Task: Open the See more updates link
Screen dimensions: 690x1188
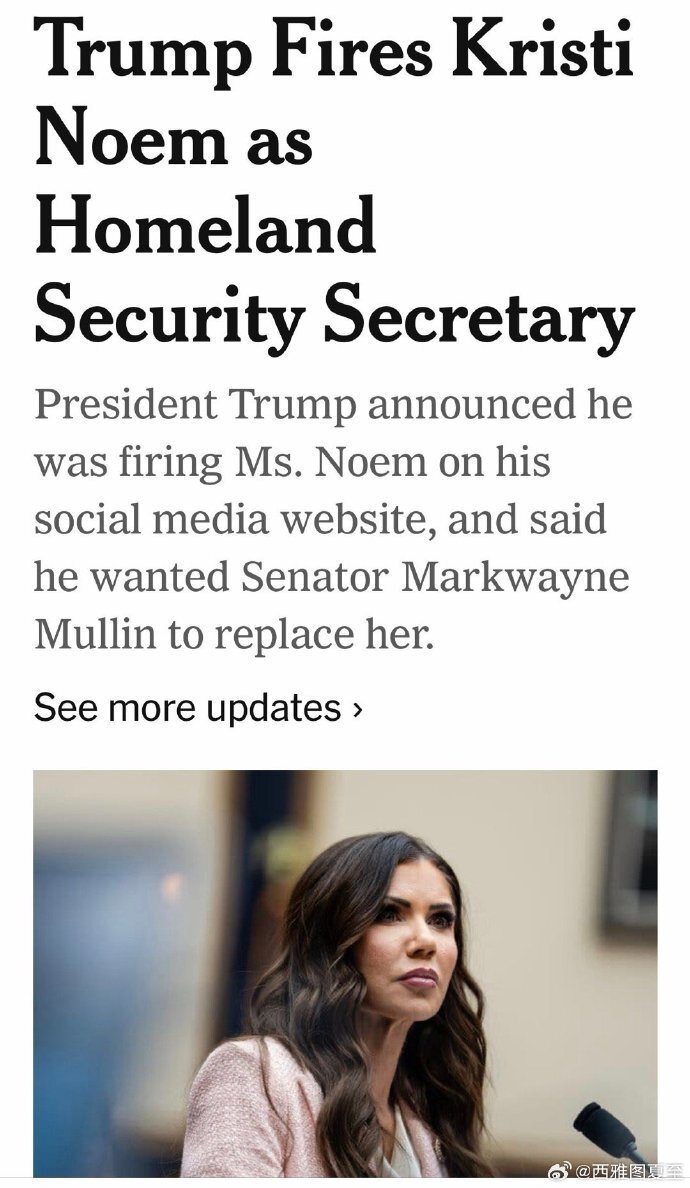Action: point(188,708)
